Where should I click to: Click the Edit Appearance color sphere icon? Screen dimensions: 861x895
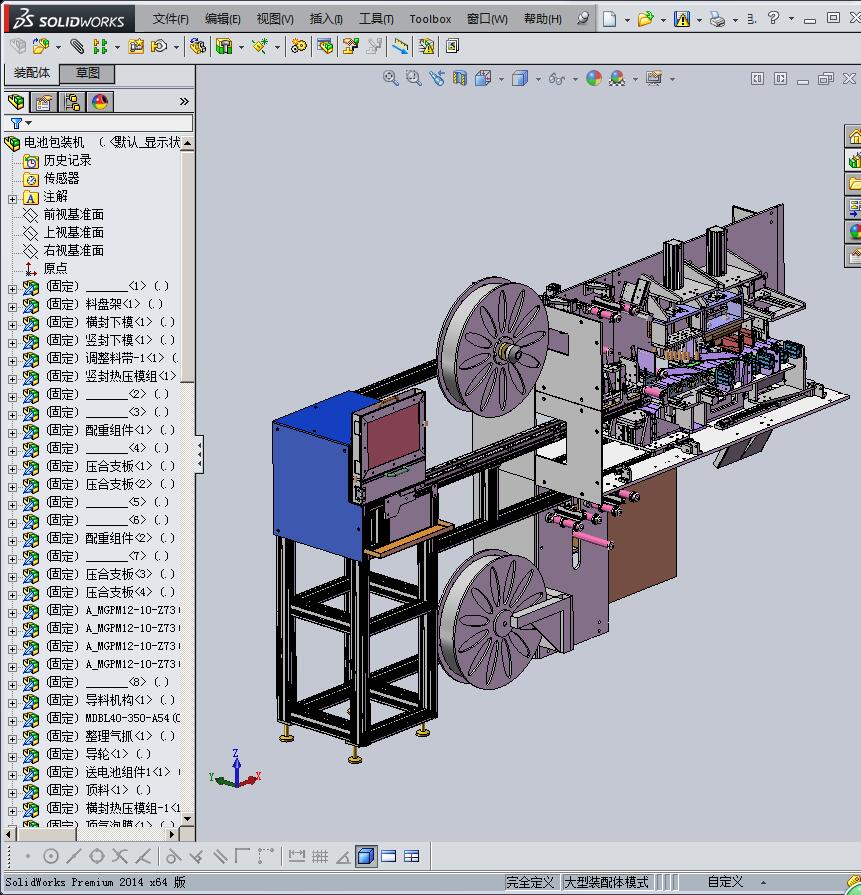tap(594, 78)
